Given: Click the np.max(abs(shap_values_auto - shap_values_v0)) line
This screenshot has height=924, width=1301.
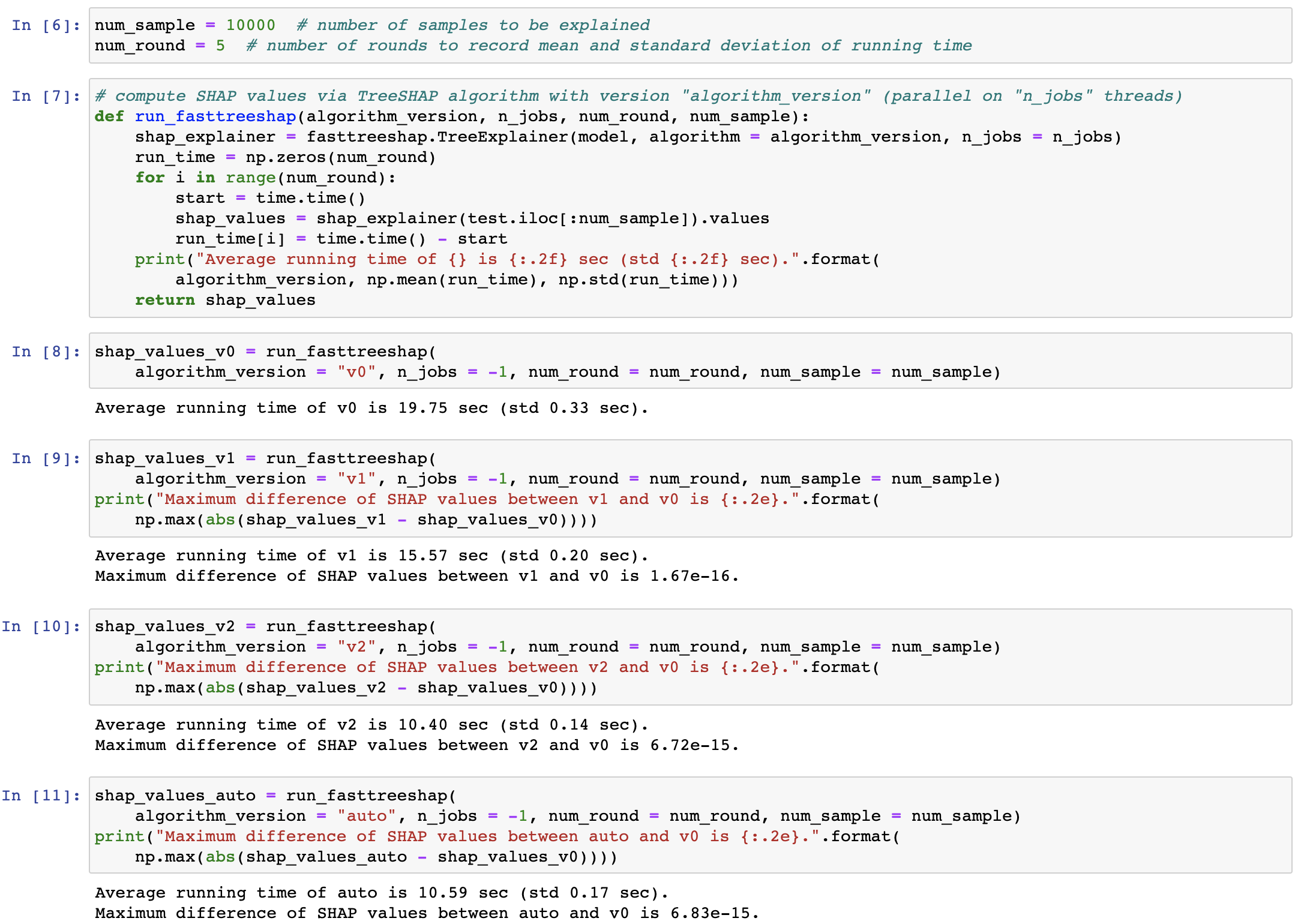Looking at the screenshot, I should (376, 857).
